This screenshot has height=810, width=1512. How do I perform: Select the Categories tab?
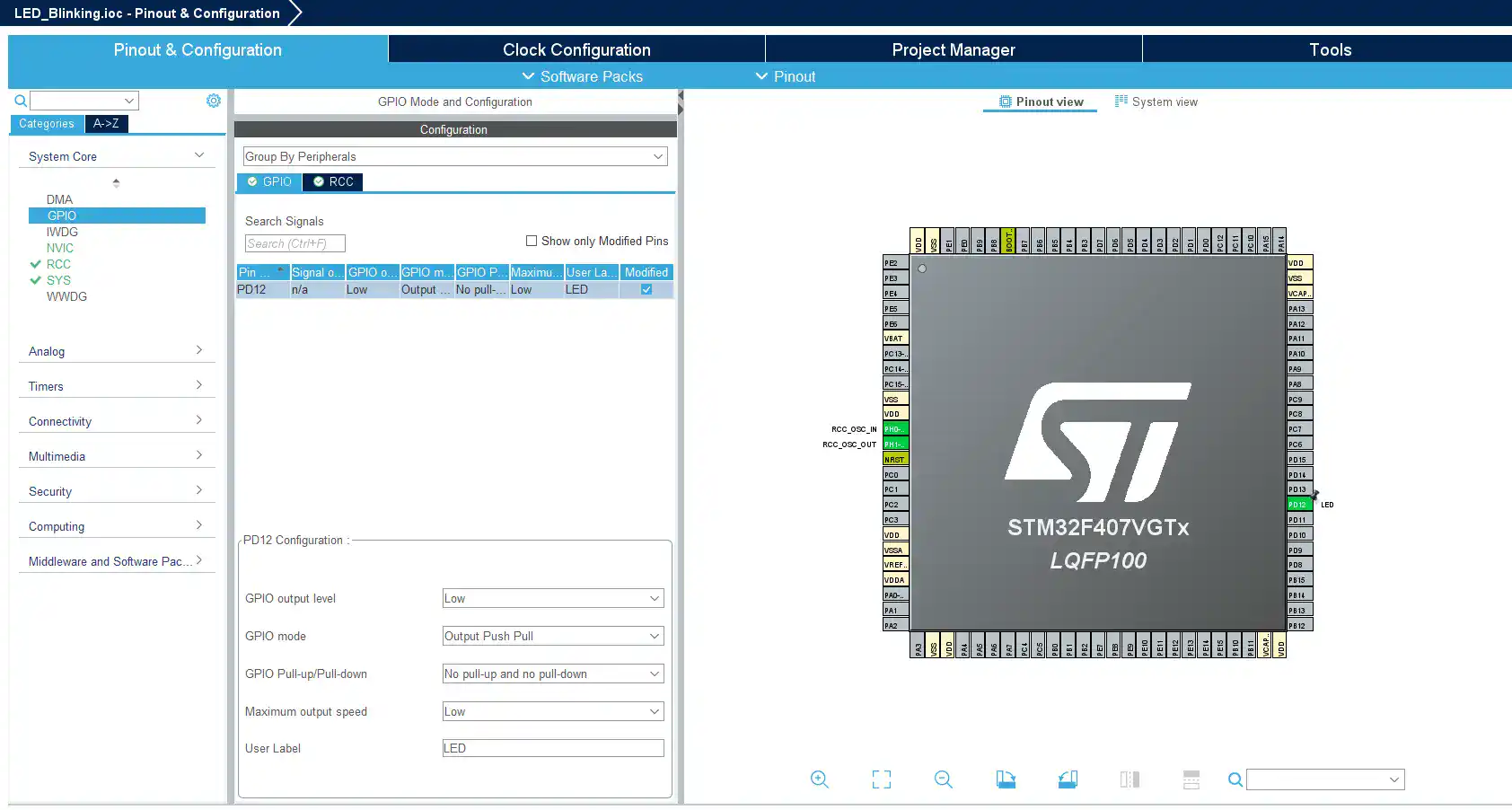[x=47, y=124]
